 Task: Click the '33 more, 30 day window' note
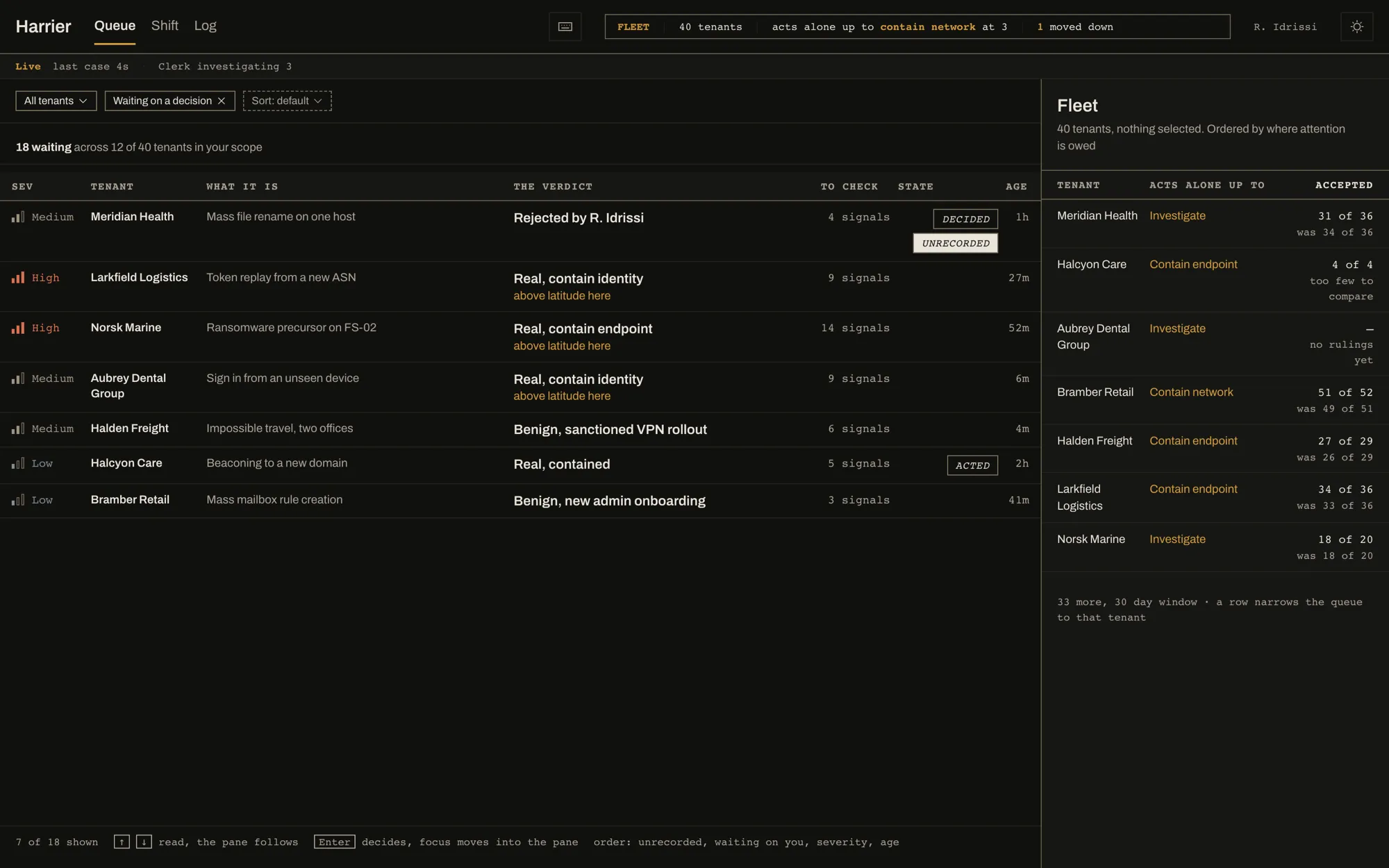point(1209,610)
